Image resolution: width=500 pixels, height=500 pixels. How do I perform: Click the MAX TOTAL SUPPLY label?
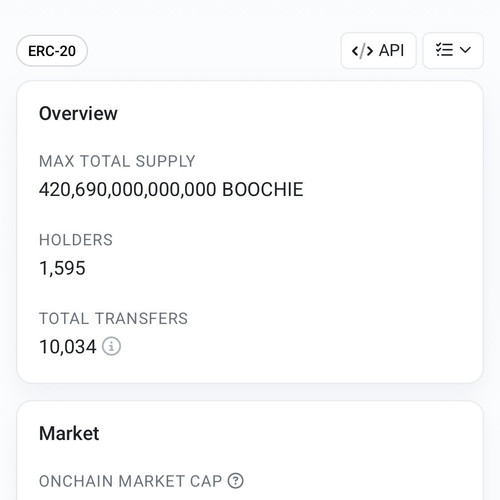tap(117, 161)
